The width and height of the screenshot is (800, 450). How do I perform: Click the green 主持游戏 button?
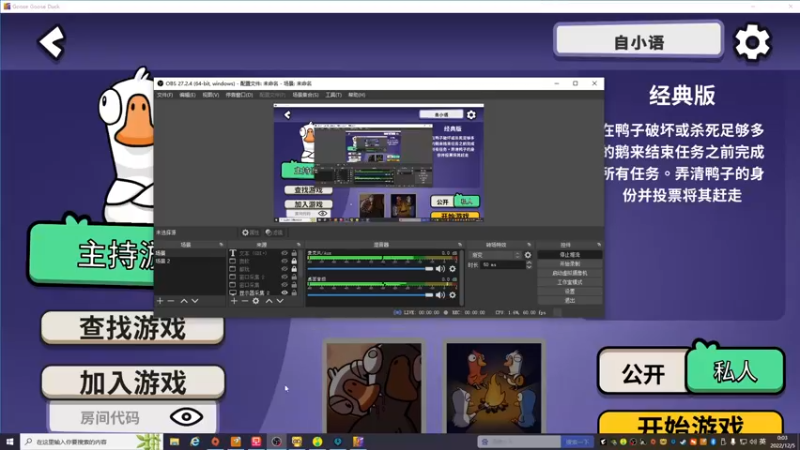click(93, 254)
